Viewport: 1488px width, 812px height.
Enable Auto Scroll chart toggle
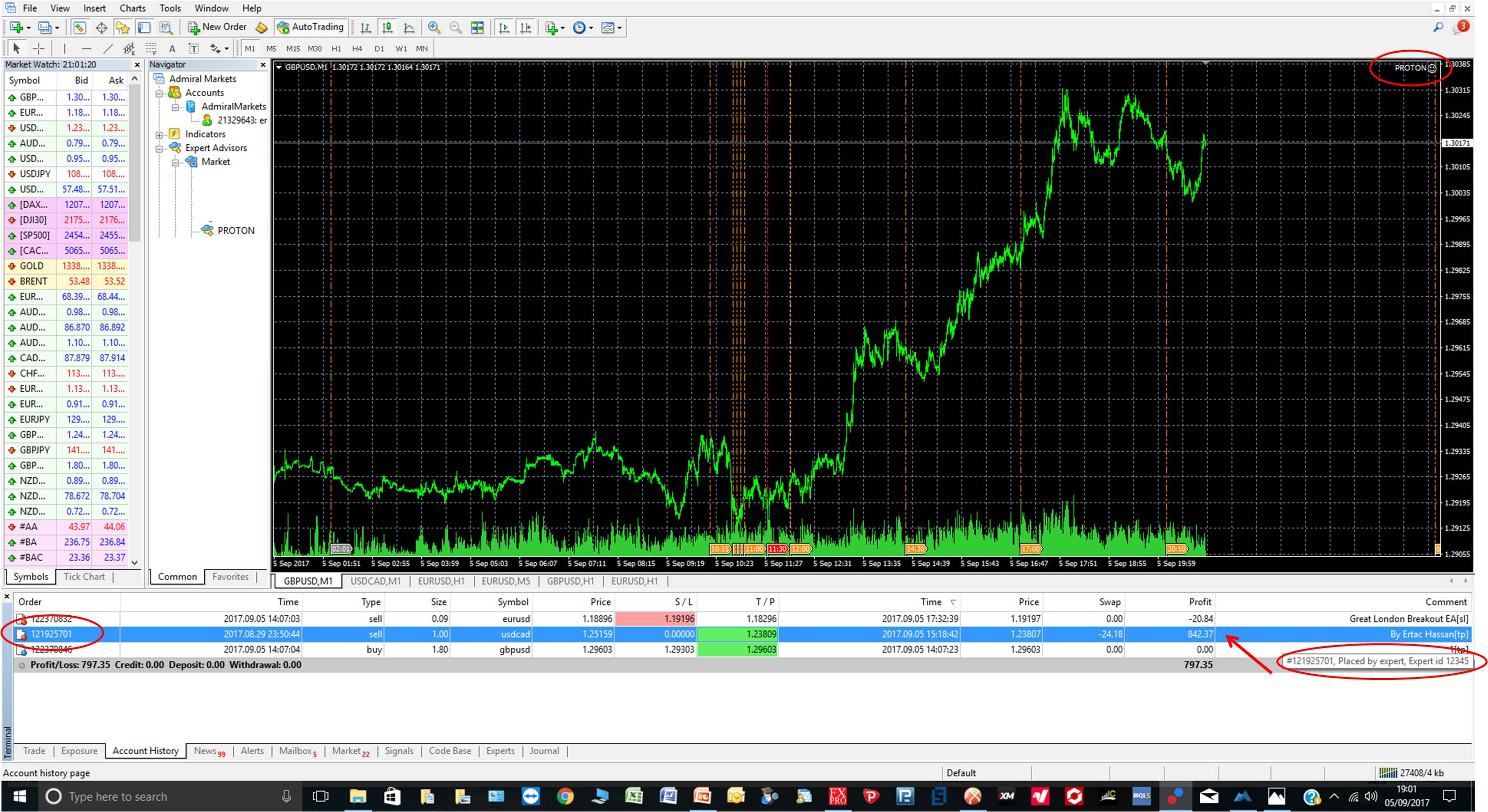tap(504, 27)
